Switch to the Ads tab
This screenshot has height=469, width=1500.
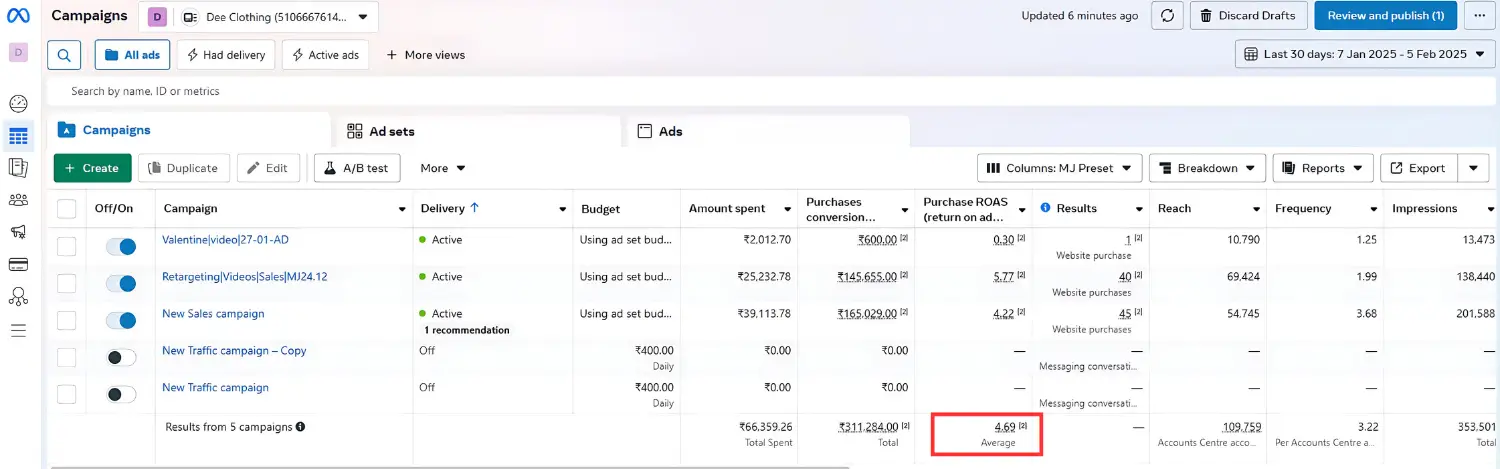pyautogui.click(x=768, y=131)
